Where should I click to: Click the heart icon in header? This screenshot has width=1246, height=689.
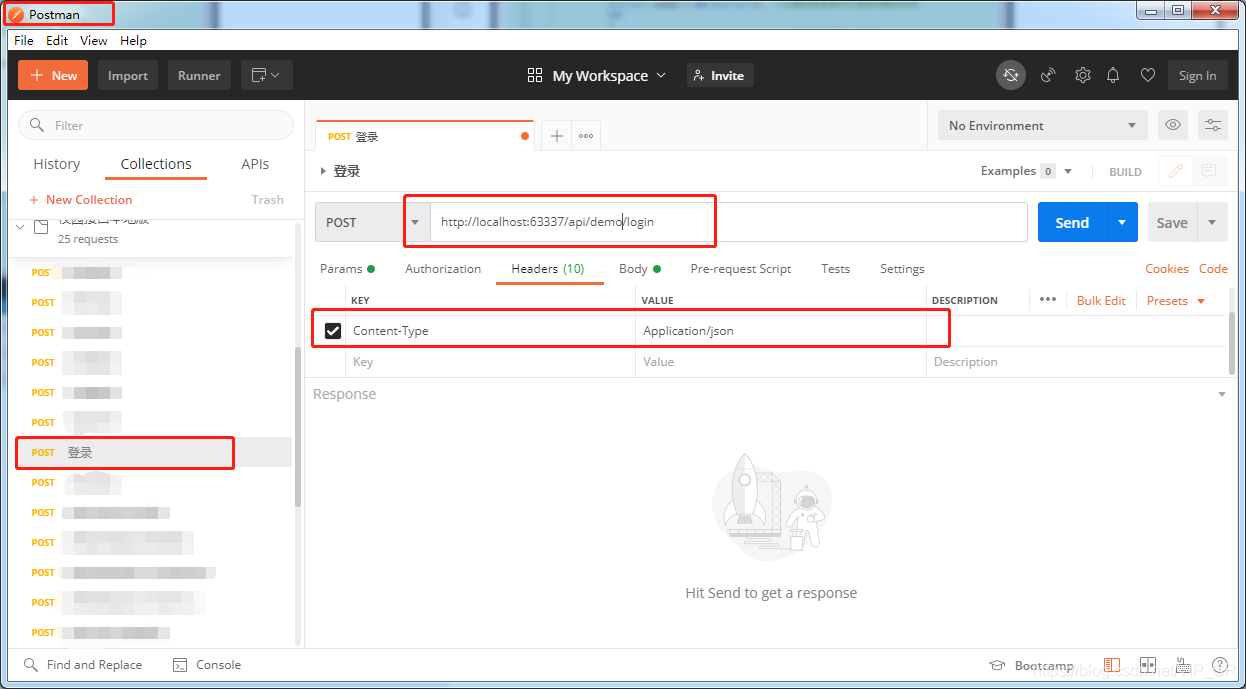(1148, 75)
